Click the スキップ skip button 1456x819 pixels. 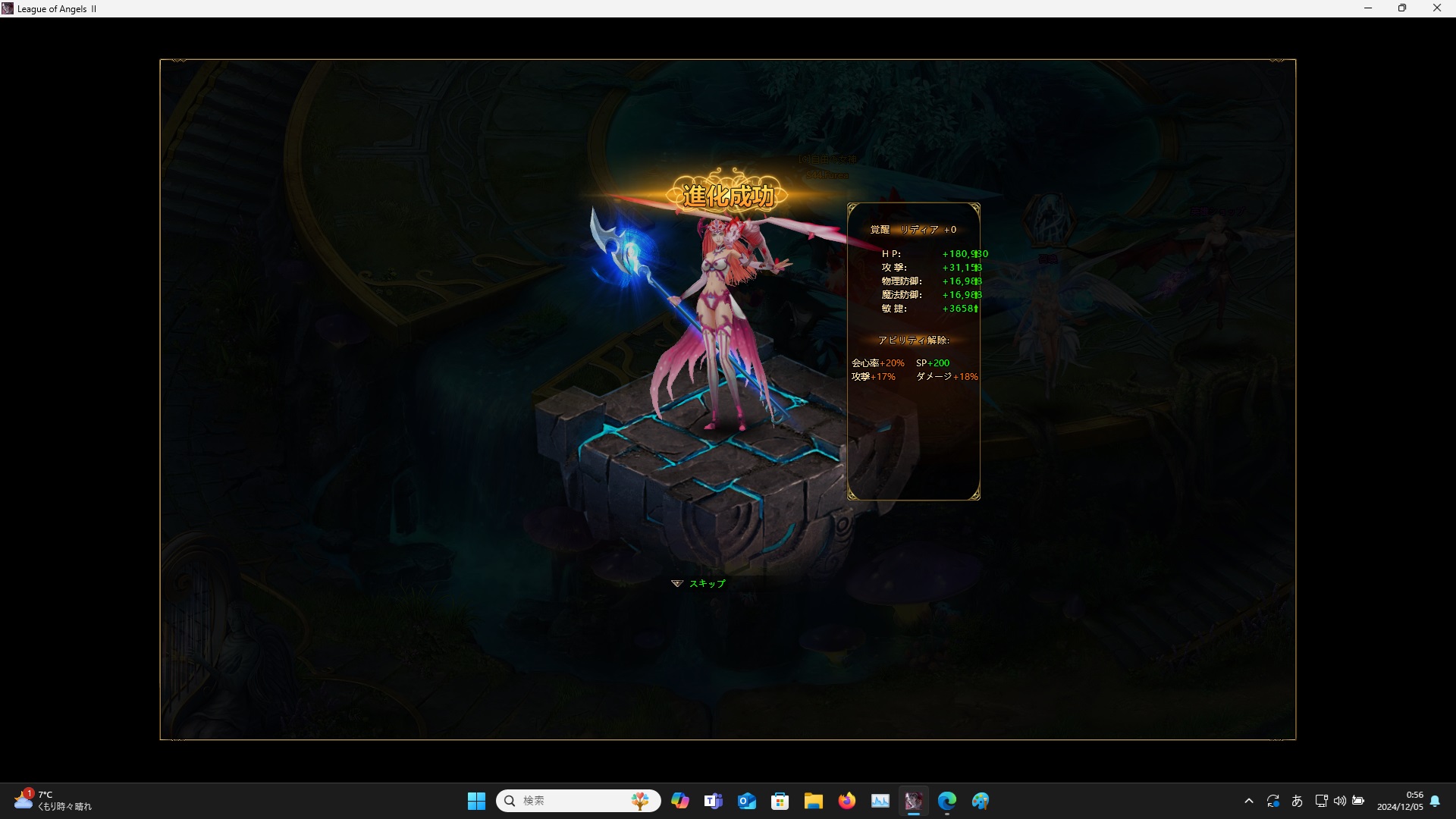coord(707,583)
